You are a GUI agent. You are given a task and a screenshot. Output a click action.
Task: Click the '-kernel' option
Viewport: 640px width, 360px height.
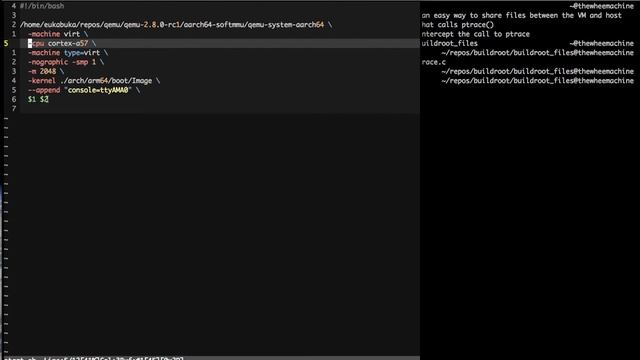(42, 81)
